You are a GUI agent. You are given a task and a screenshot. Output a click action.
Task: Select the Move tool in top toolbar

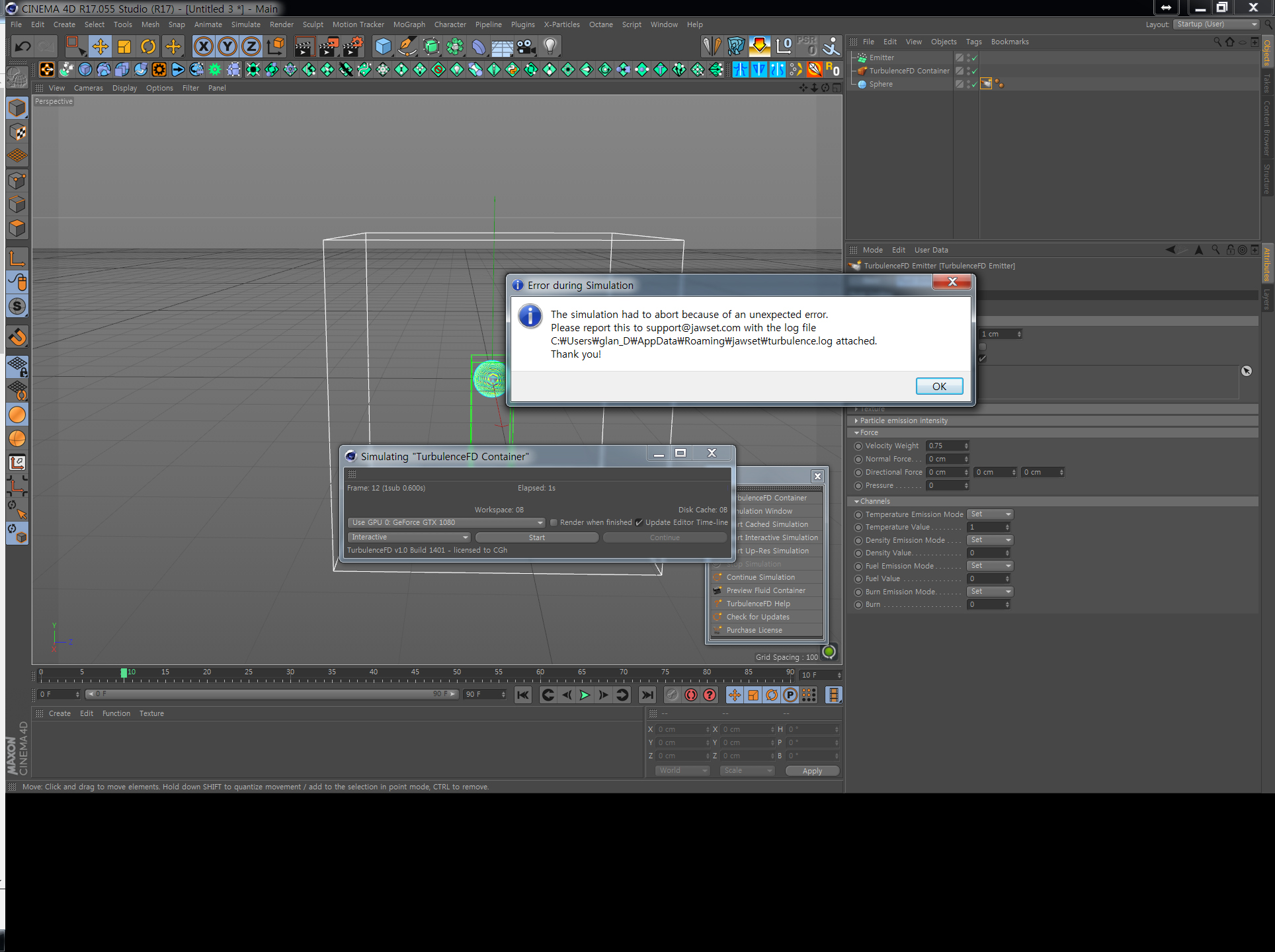[x=100, y=46]
